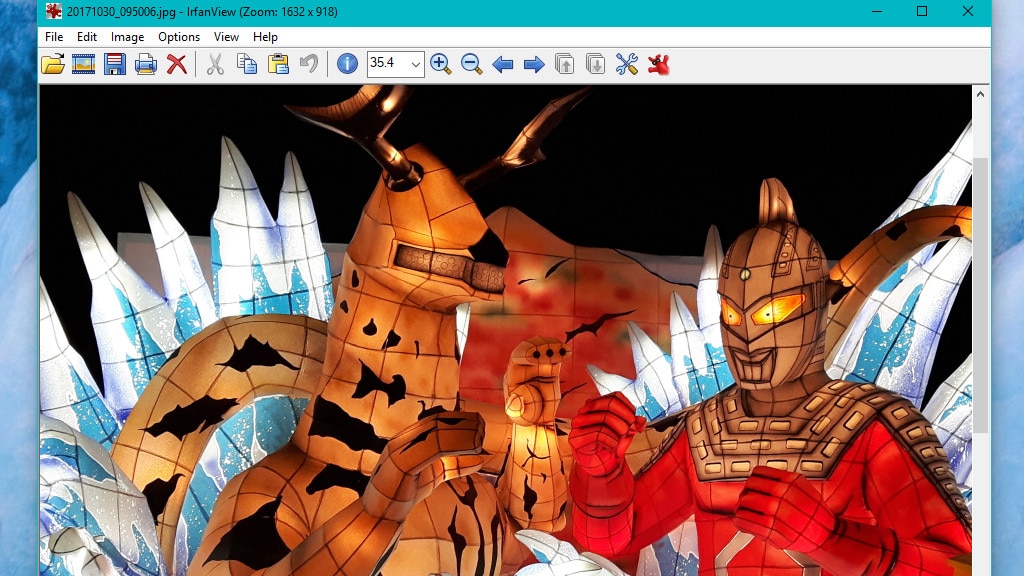Click the Cut scissors icon
The width and height of the screenshot is (1024, 576).
[x=215, y=64]
